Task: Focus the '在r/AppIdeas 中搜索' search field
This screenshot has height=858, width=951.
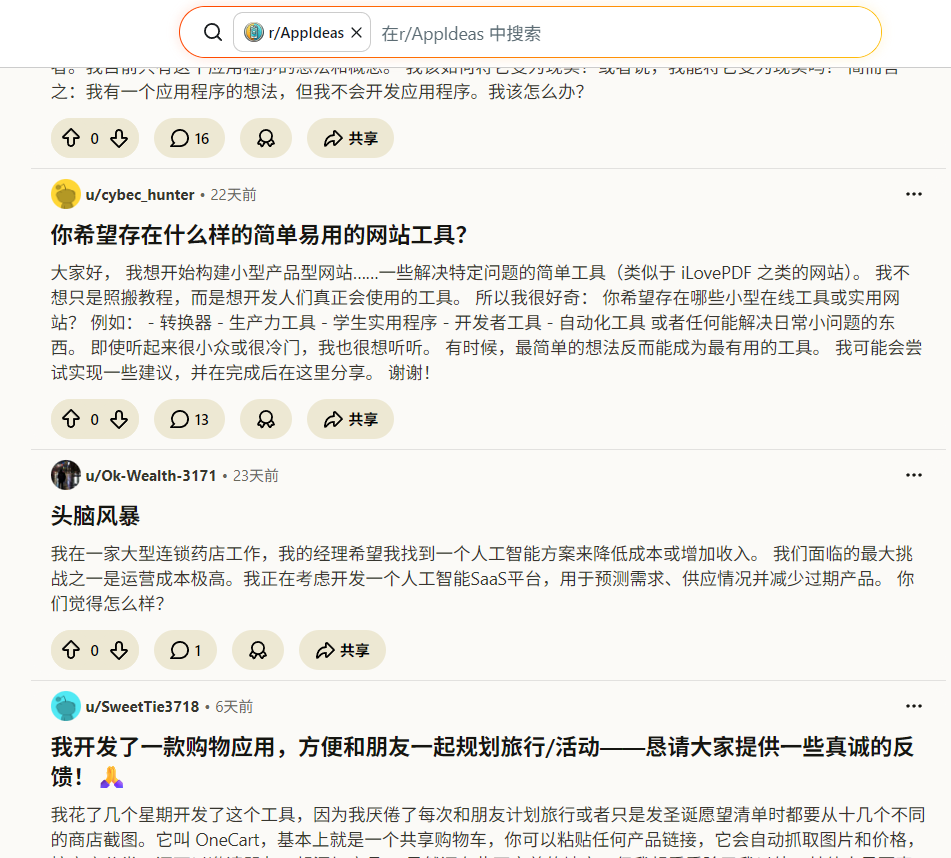Action: click(x=625, y=33)
